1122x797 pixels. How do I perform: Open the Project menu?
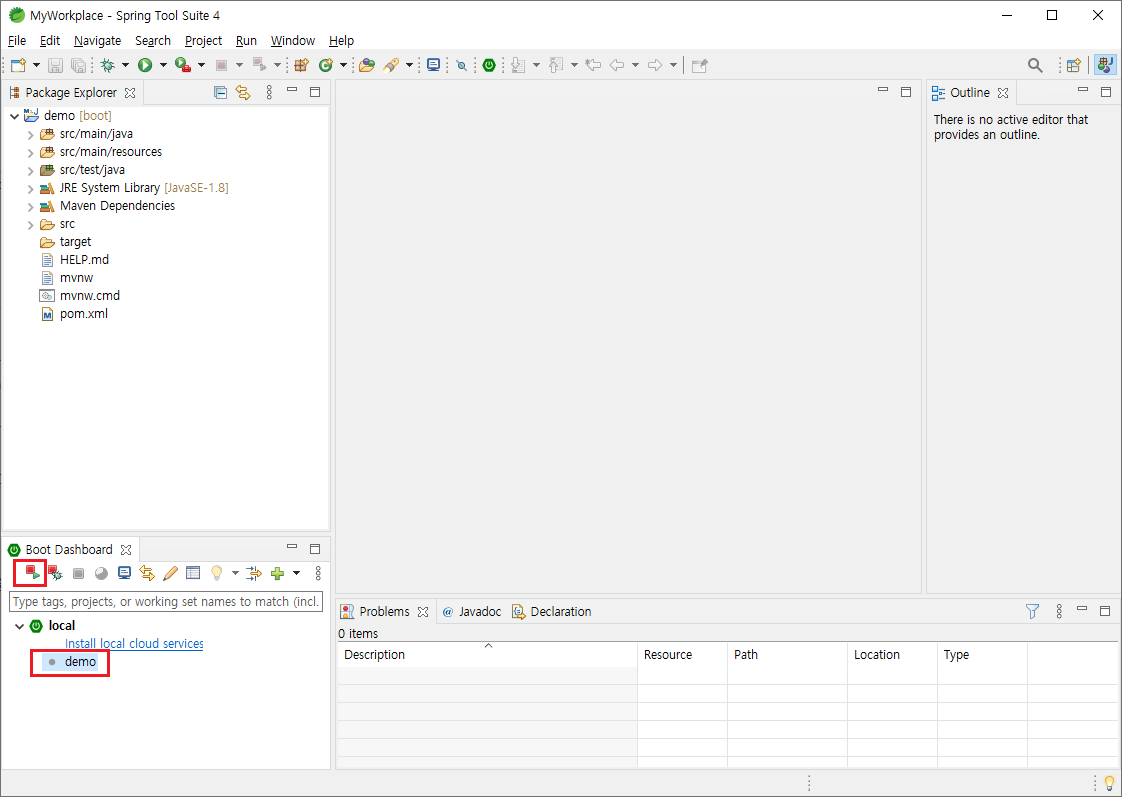(203, 41)
